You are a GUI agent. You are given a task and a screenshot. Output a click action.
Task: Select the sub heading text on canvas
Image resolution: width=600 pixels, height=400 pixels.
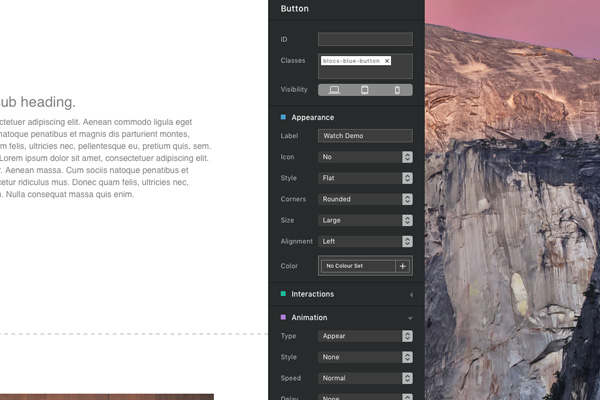click(x=38, y=102)
